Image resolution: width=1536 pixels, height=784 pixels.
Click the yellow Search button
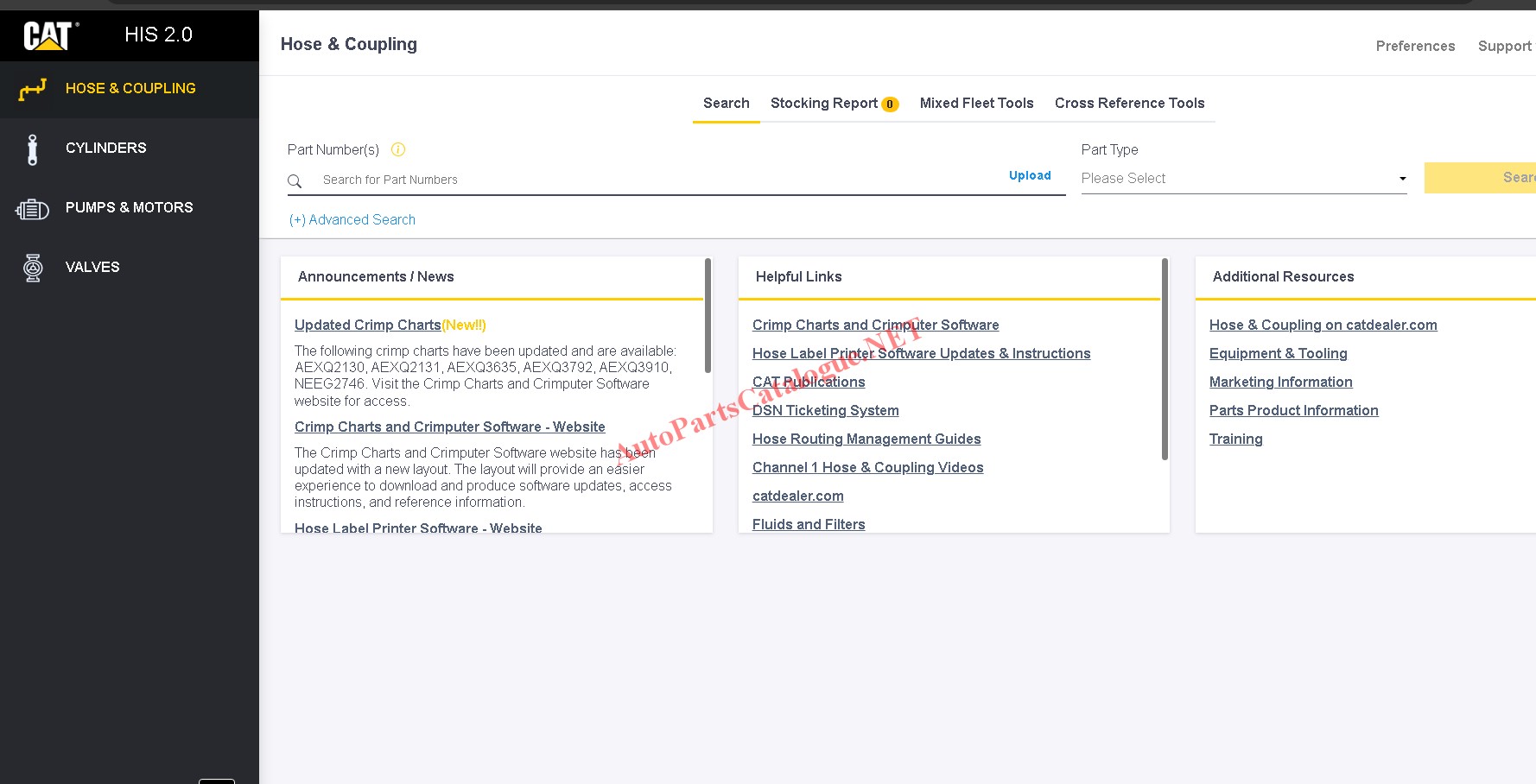pyautogui.click(x=1480, y=178)
